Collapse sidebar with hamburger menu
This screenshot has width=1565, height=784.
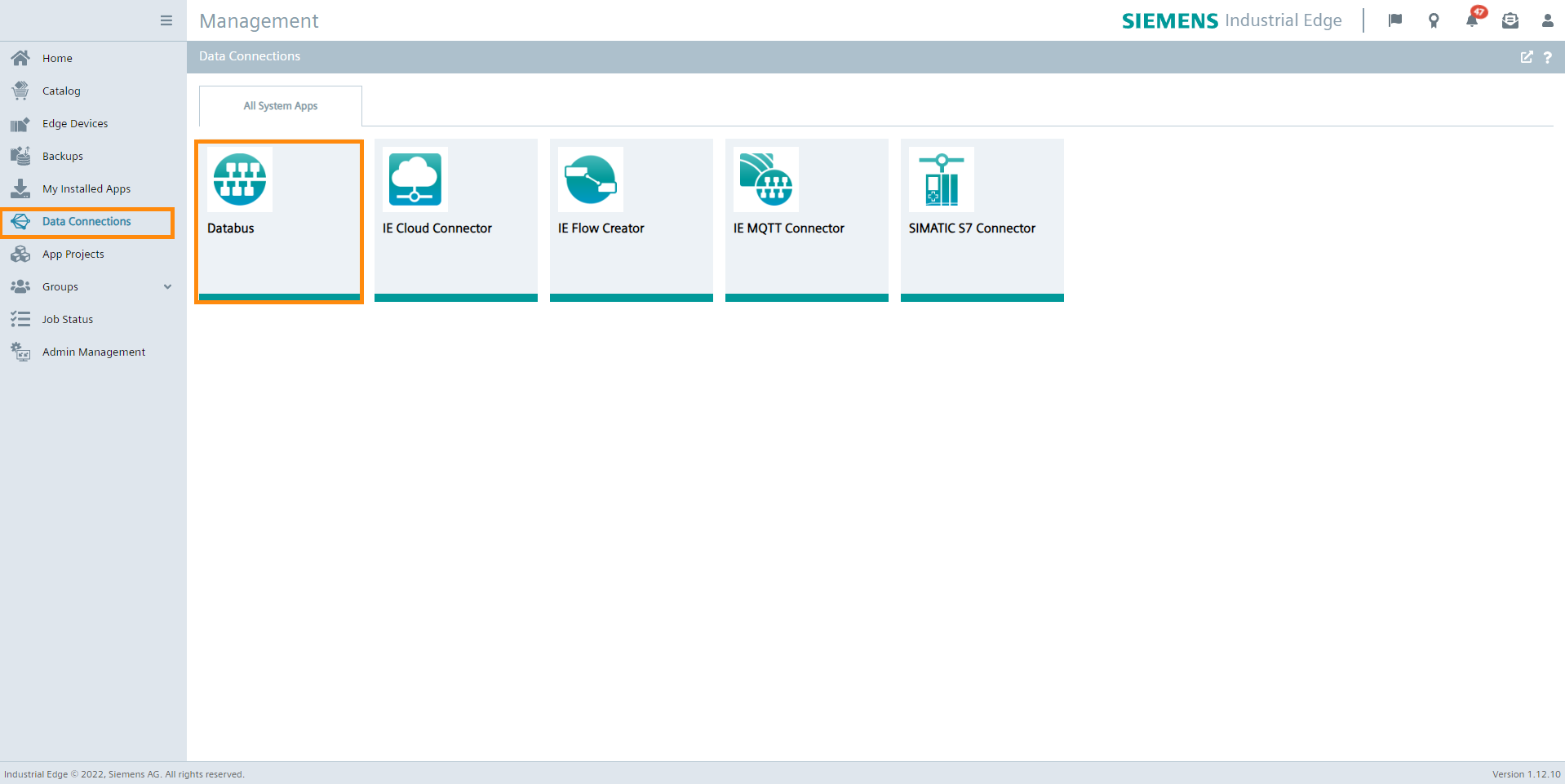click(166, 20)
